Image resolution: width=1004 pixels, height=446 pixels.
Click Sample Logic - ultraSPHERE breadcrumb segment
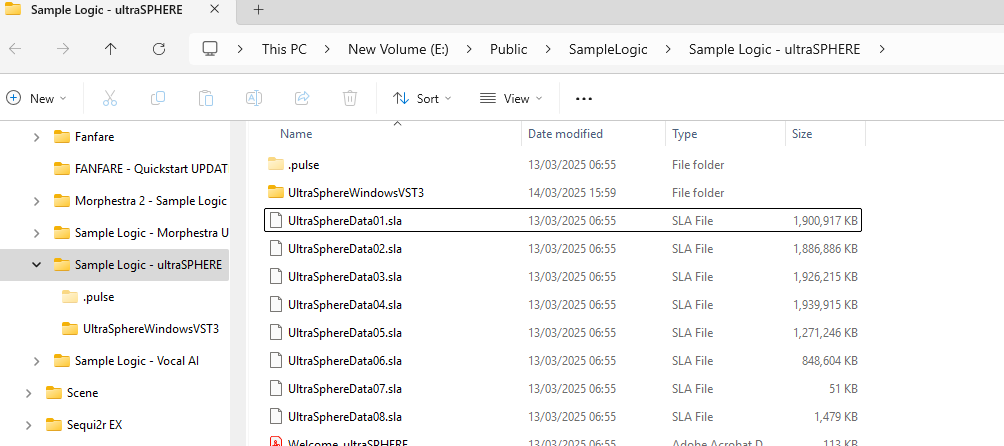774,49
